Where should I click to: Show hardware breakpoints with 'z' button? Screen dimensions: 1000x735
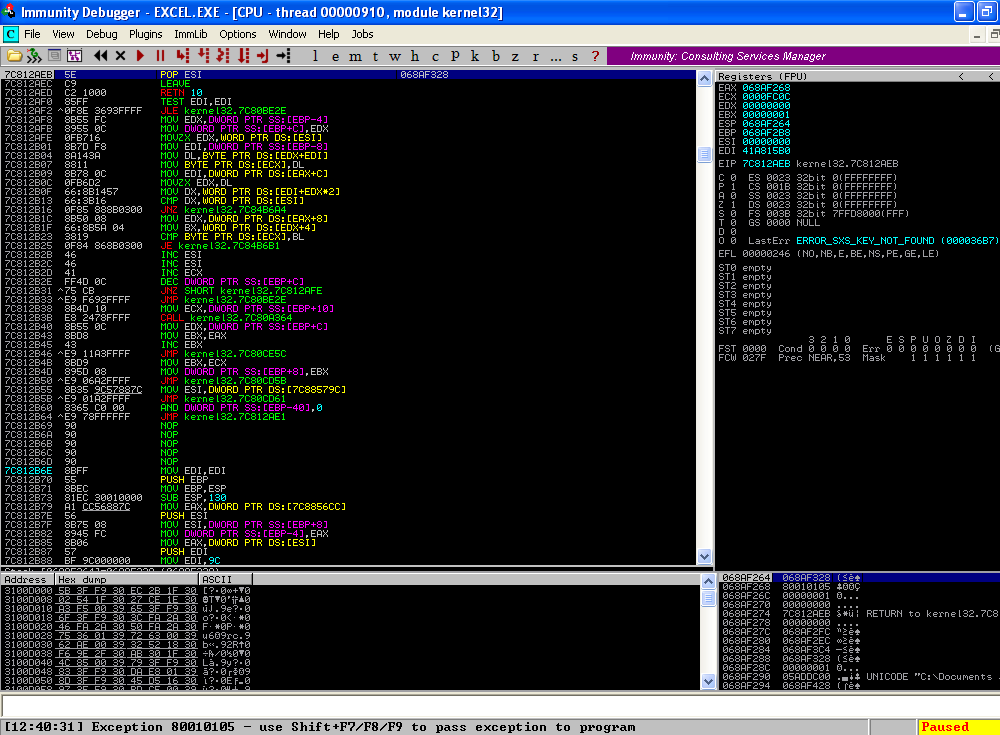pyautogui.click(x=515, y=56)
